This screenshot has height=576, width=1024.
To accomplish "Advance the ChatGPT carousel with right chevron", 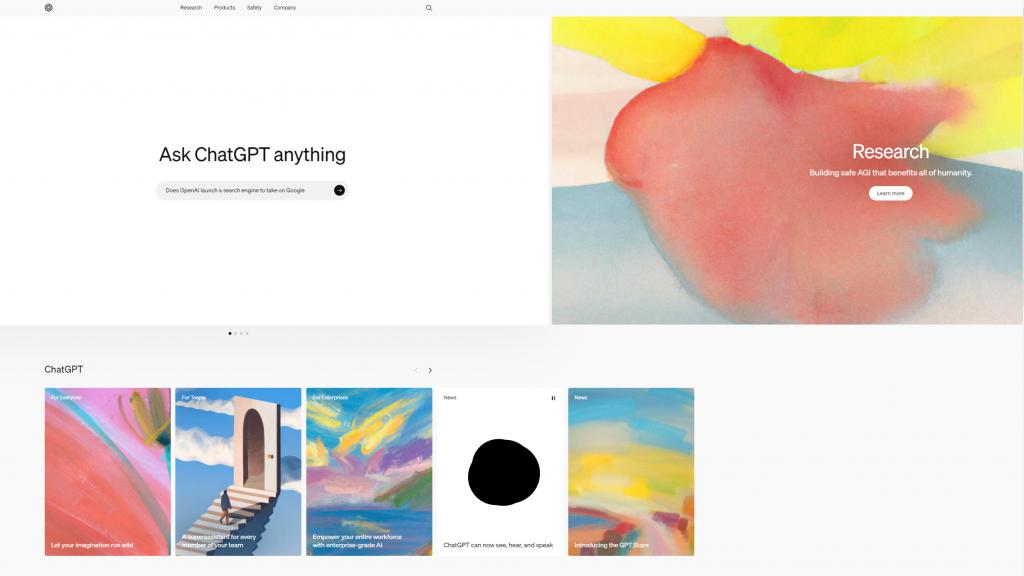I will point(430,370).
